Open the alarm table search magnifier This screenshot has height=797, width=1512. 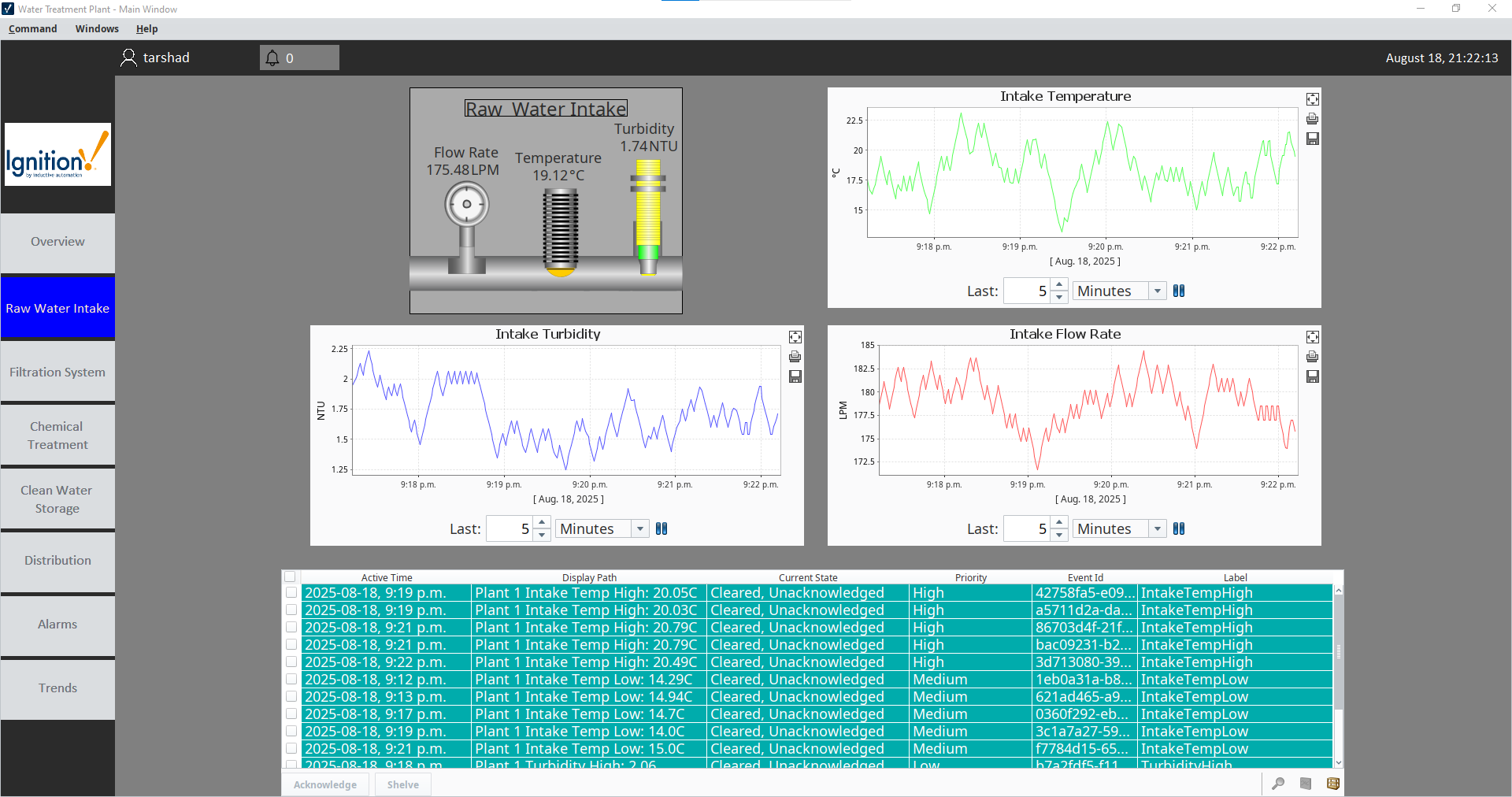pos(1278,784)
